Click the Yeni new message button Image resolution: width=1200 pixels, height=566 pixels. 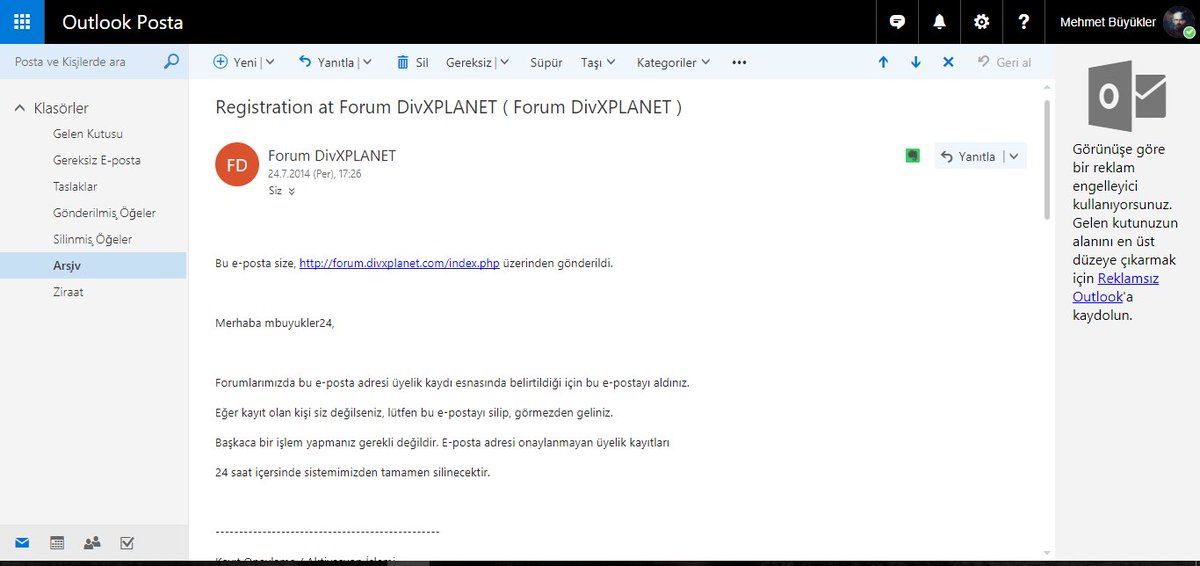click(236, 62)
